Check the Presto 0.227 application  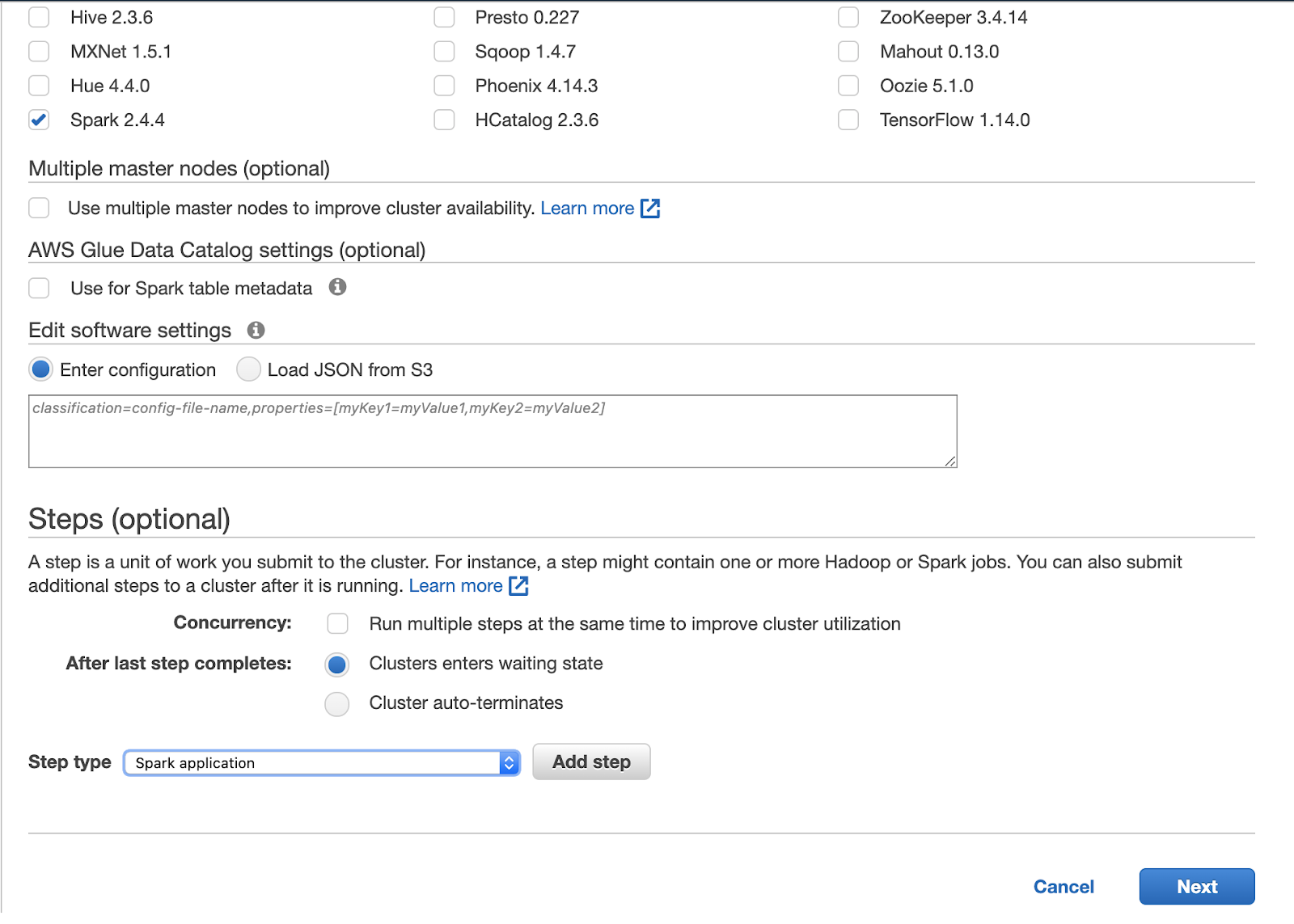444,17
